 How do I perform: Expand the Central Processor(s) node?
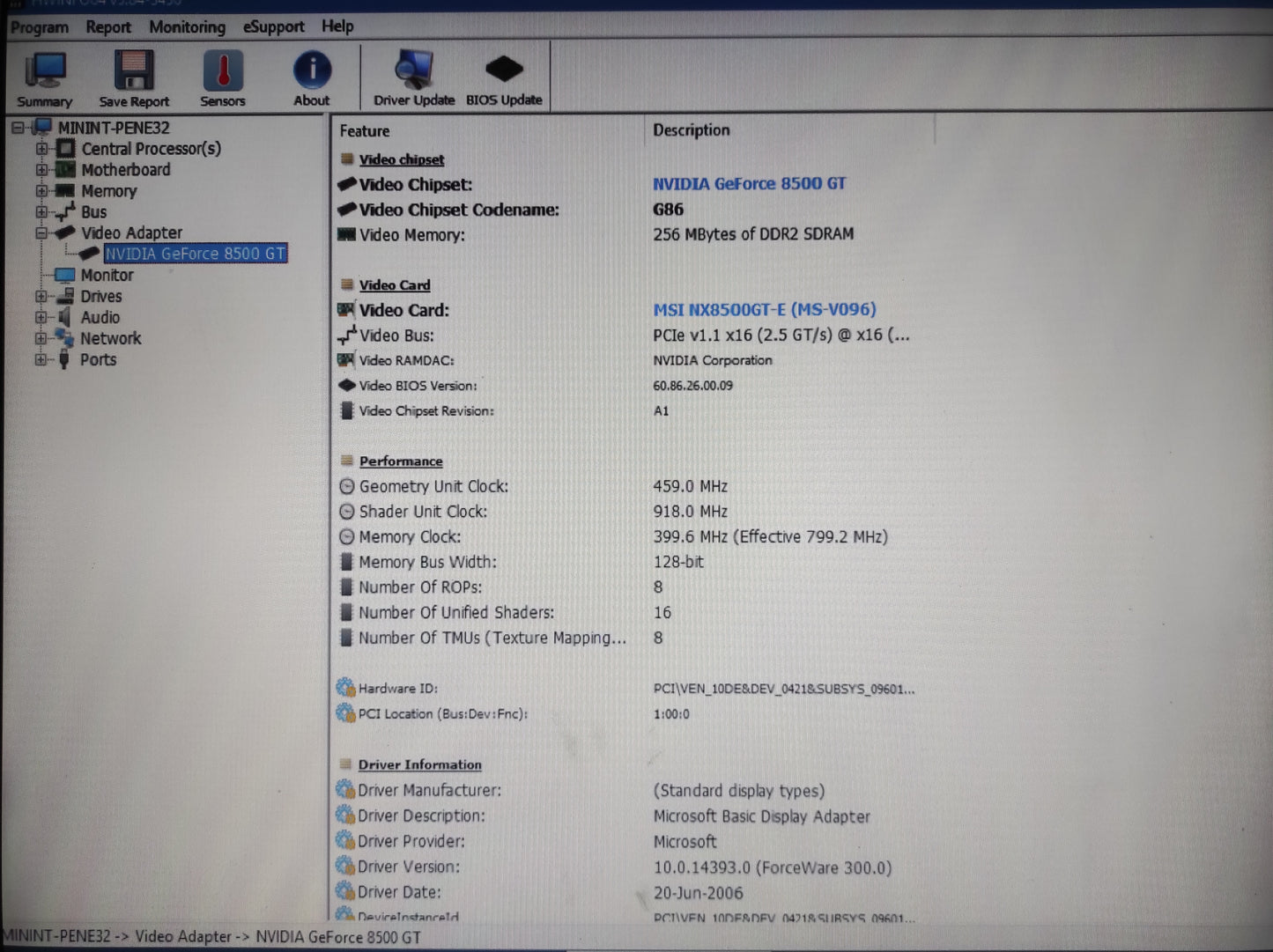click(41, 149)
